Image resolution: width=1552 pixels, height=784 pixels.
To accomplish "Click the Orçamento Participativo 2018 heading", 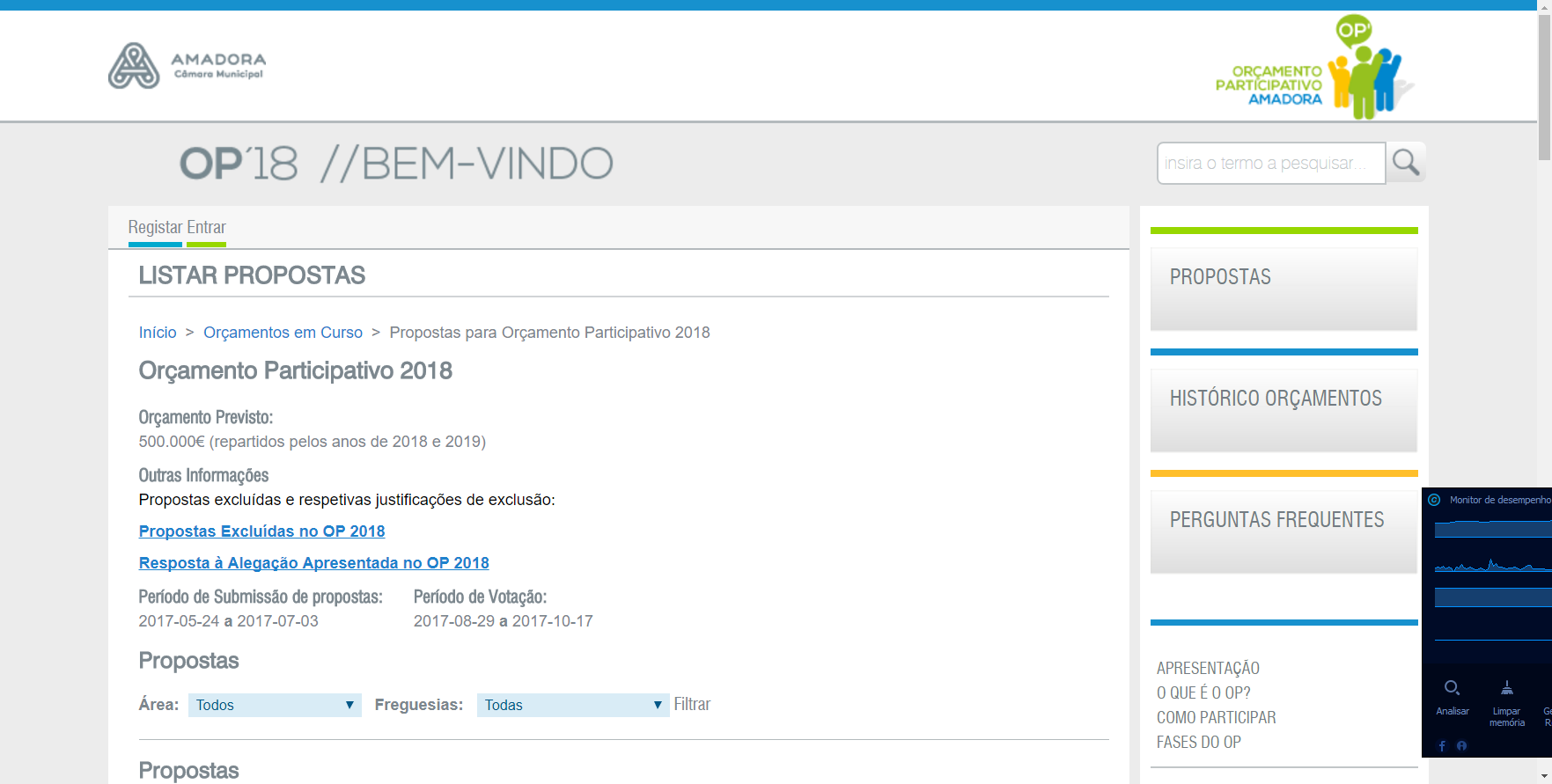I will click(x=295, y=370).
